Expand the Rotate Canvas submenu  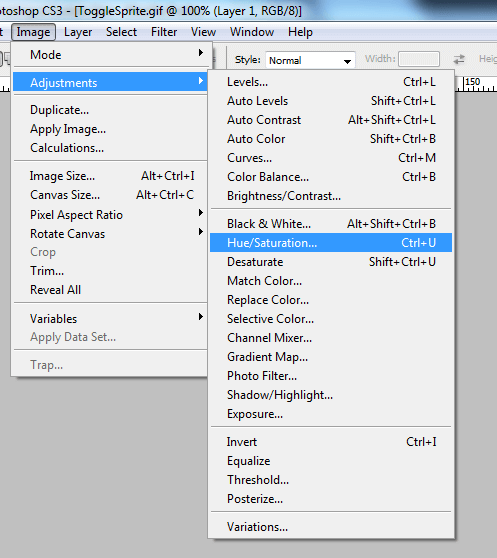click(110, 233)
